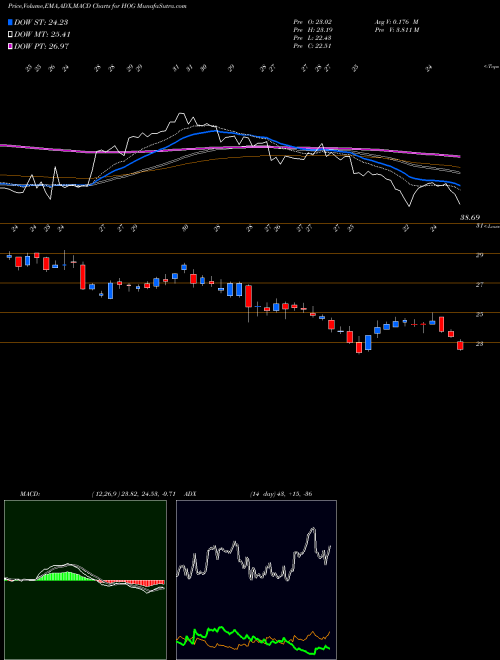Click the 27 price axis label
Viewport: 500px width, 660px height.
(479, 285)
